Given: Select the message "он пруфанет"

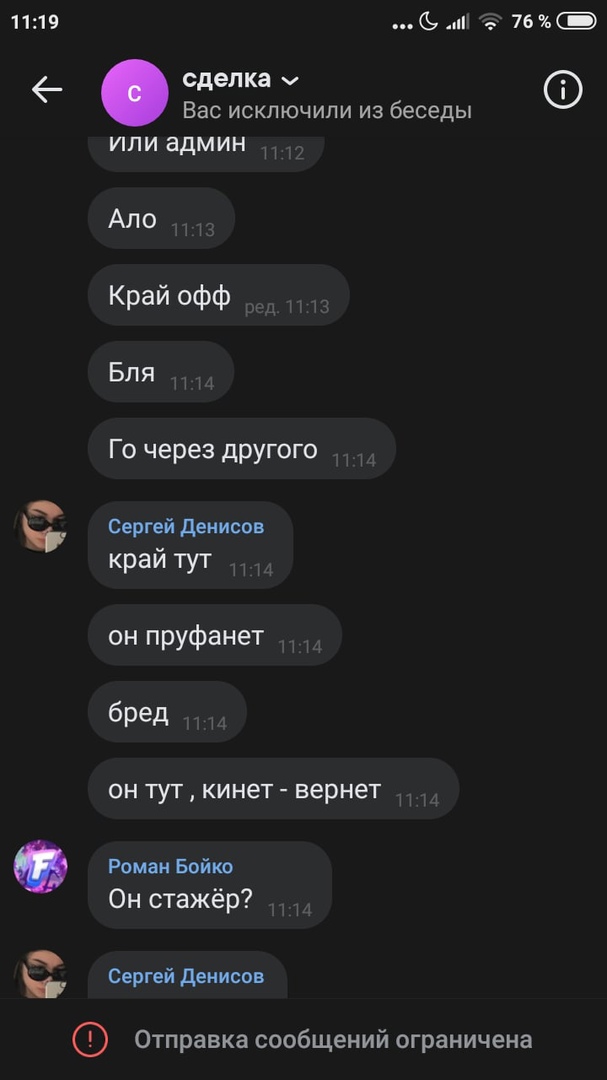Looking at the screenshot, I should point(215,635).
